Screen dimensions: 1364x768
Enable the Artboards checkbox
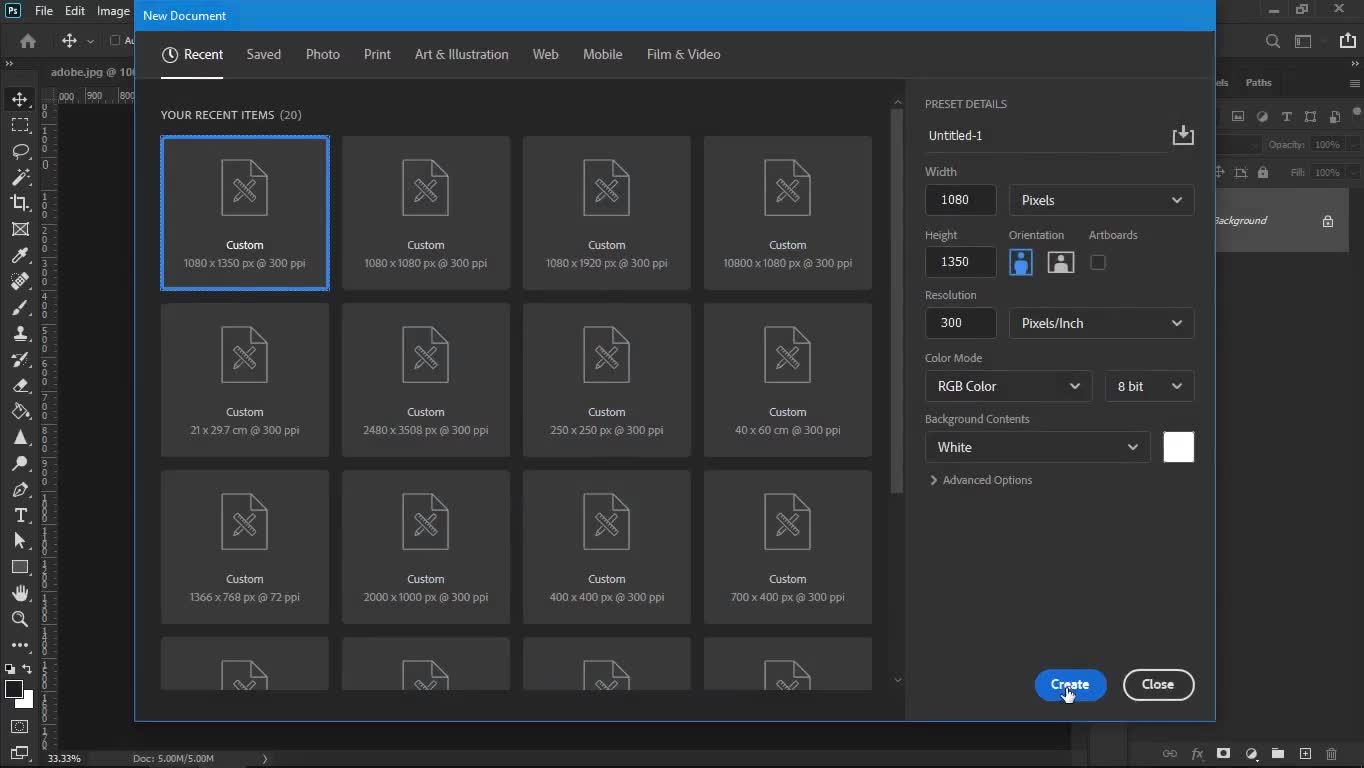pyautogui.click(x=1098, y=262)
